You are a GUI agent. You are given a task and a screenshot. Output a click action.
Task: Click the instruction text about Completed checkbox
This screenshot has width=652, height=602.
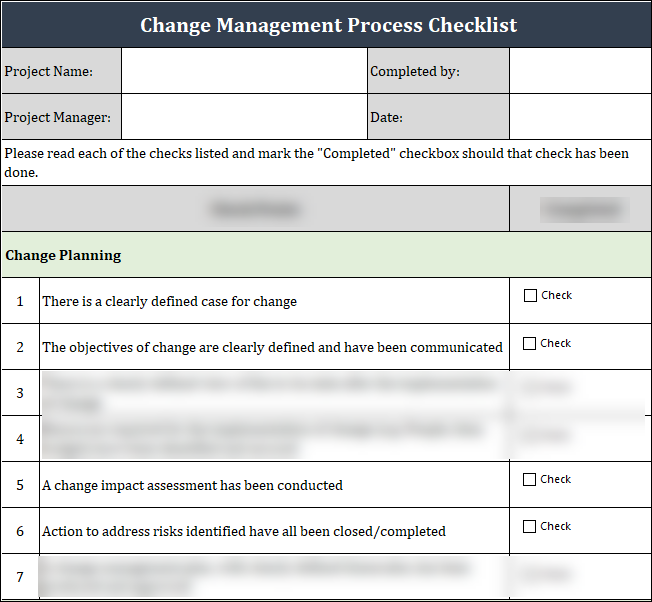[x=316, y=162]
